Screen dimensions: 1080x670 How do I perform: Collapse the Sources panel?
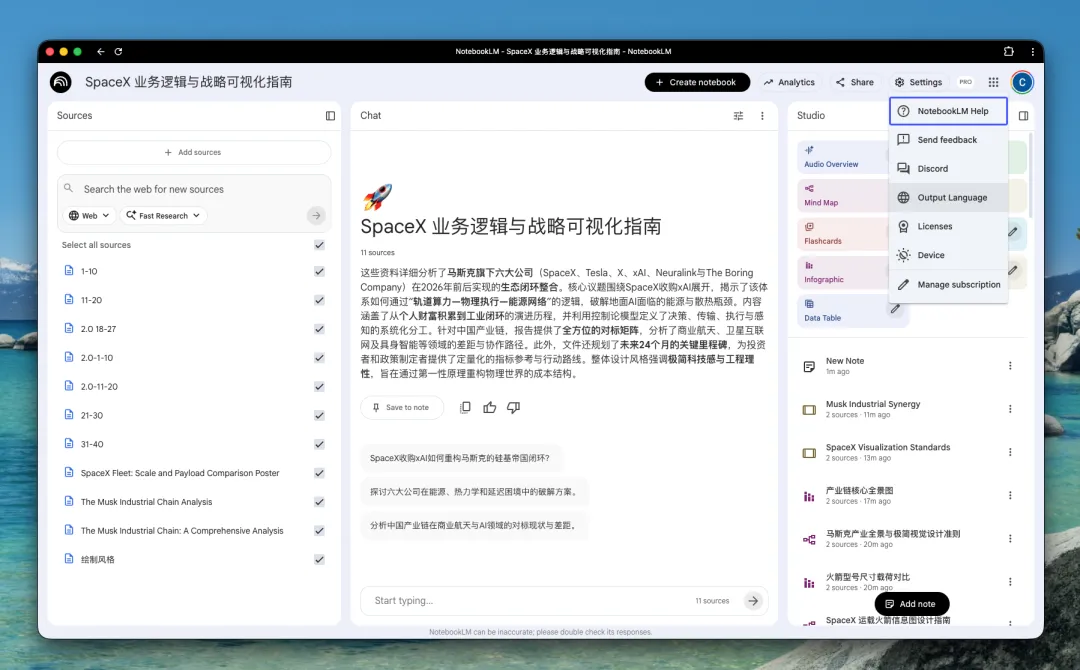(x=331, y=116)
